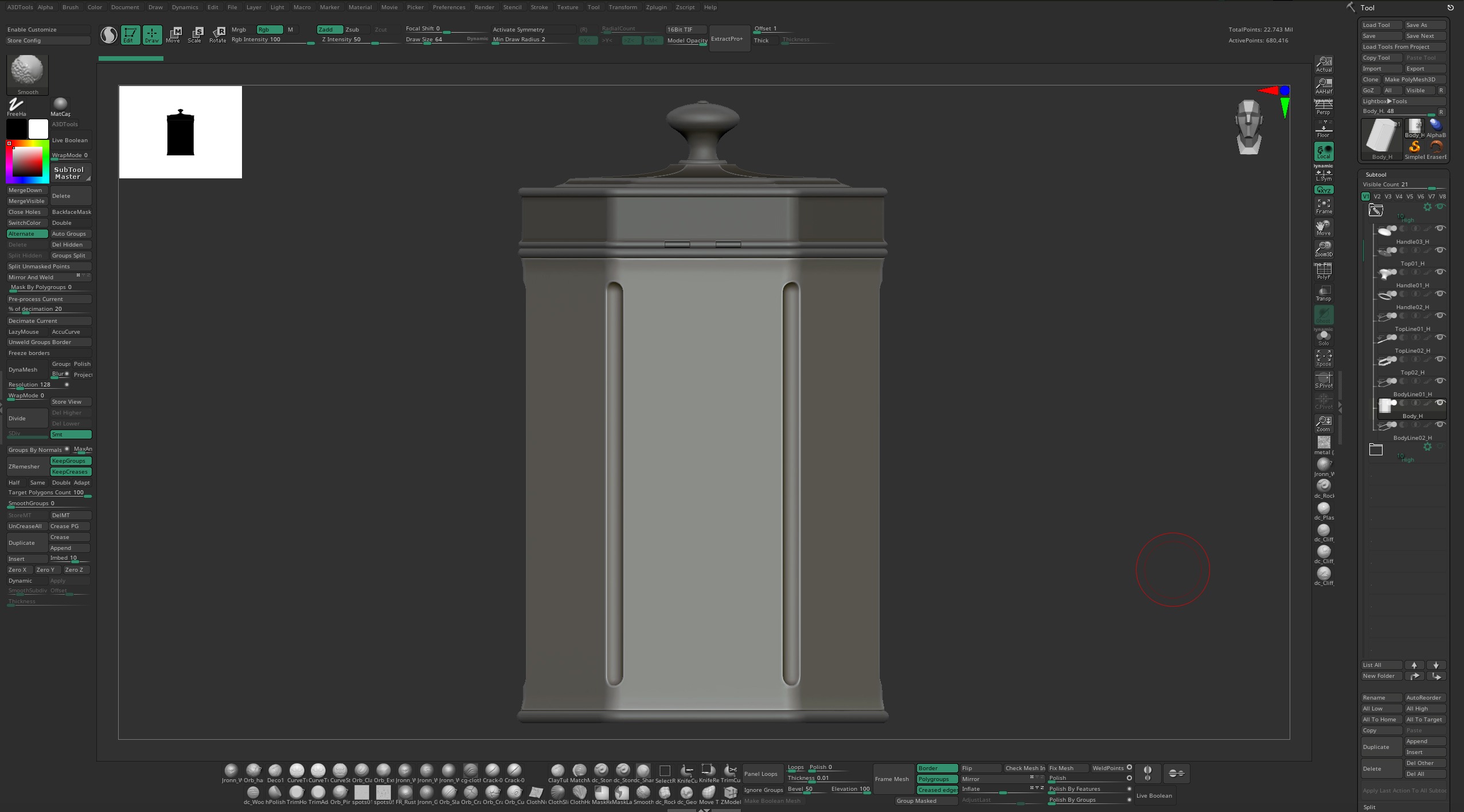
Task: Expand the bottom empty subtool folder
Action: (1376, 449)
